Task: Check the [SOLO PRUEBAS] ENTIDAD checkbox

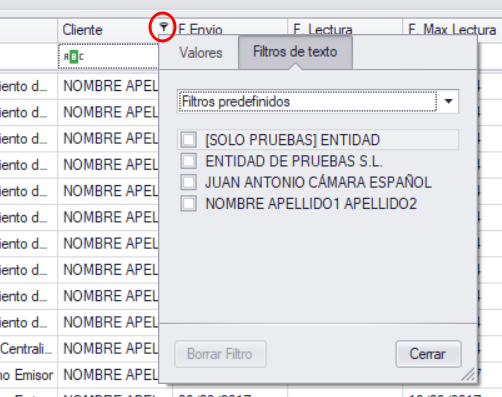Action: (x=189, y=140)
